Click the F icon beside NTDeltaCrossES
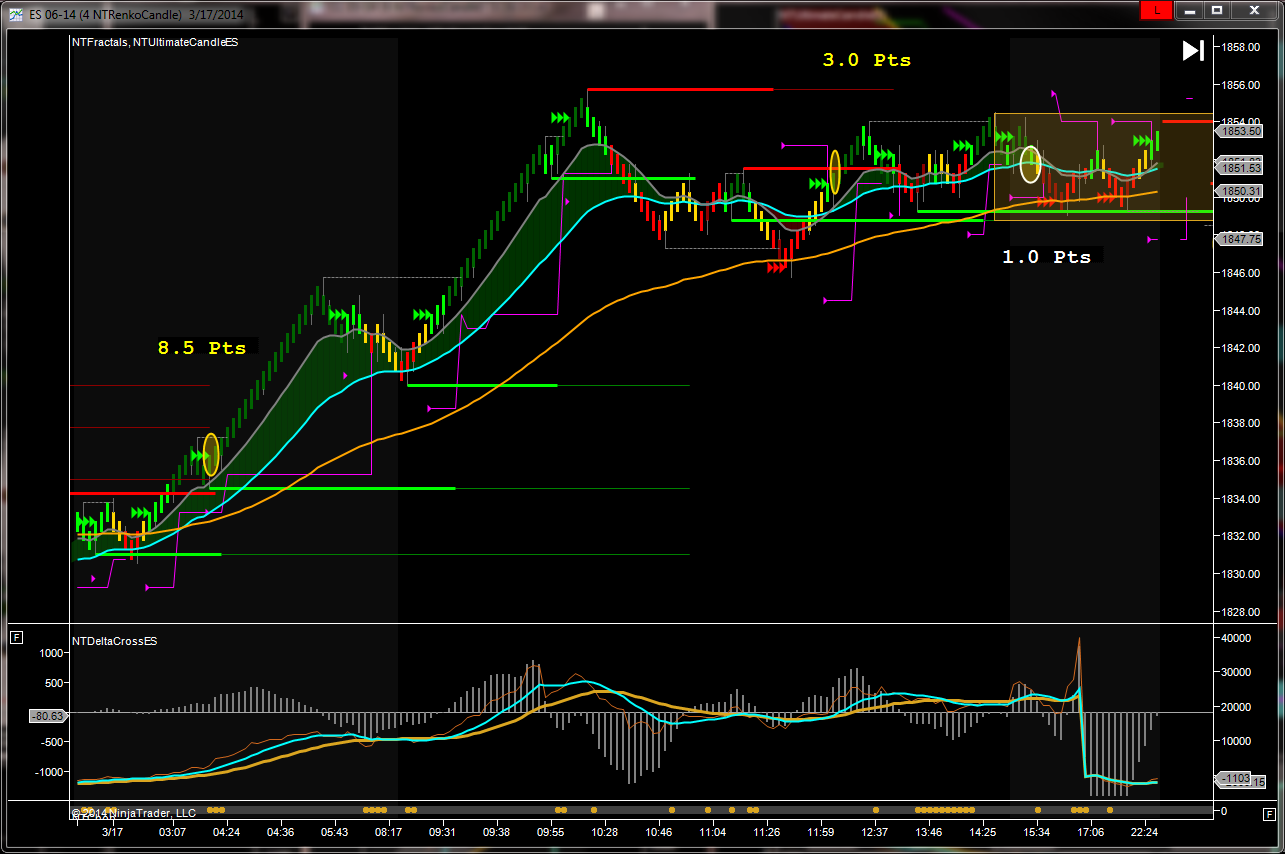Image resolution: width=1285 pixels, height=854 pixels. pos(16,638)
